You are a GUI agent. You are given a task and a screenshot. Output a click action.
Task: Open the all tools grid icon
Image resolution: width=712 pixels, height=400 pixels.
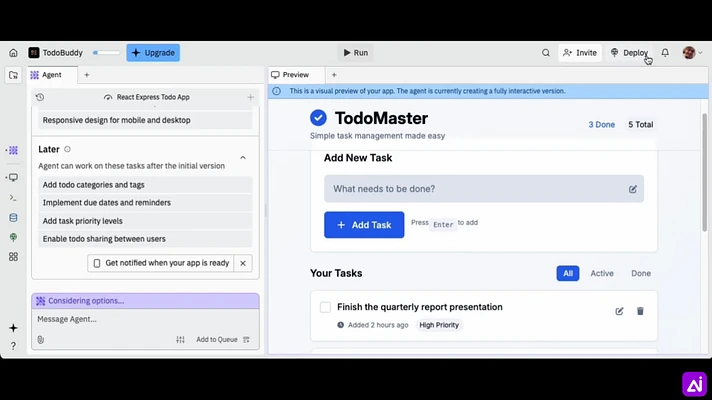(x=13, y=257)
